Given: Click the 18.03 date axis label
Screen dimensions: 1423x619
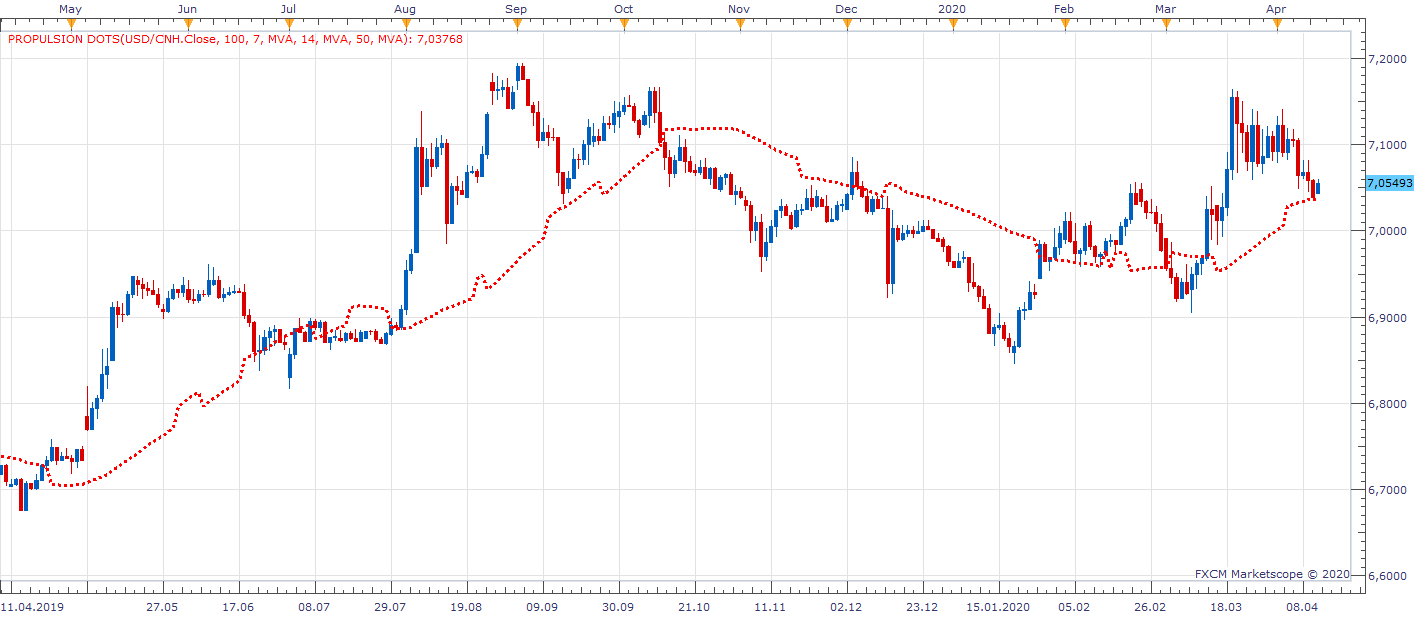Looking at the screenshot, I should (1226, 607).
